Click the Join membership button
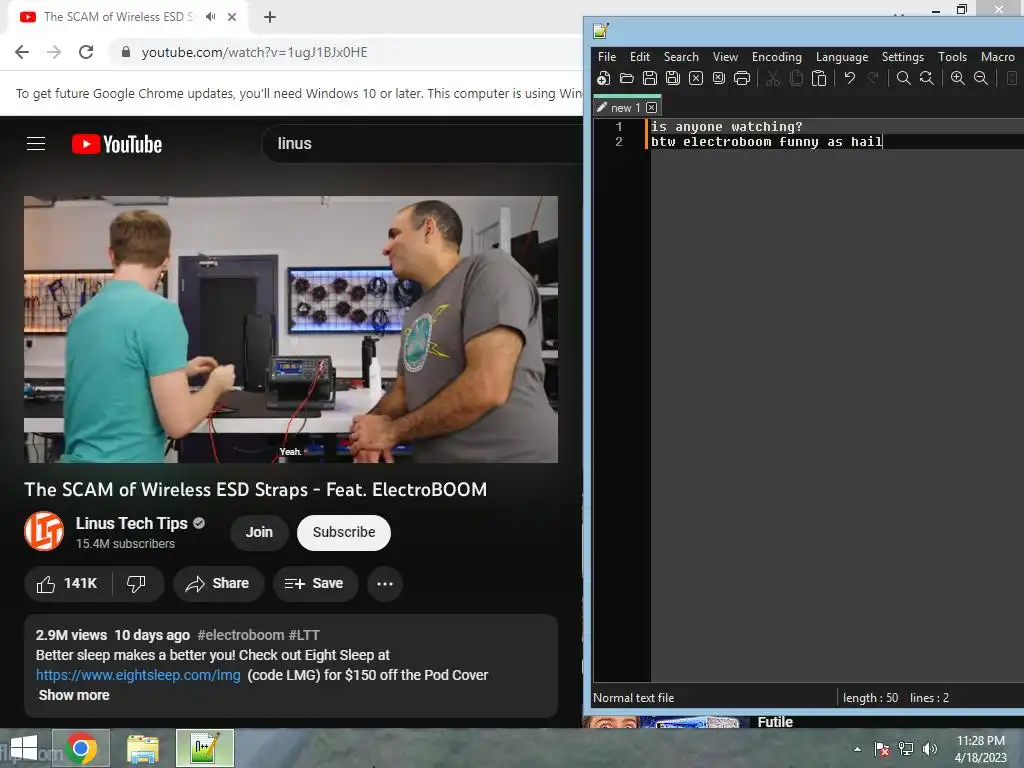Screen dimensions: 1024x768 click(259, 532)
